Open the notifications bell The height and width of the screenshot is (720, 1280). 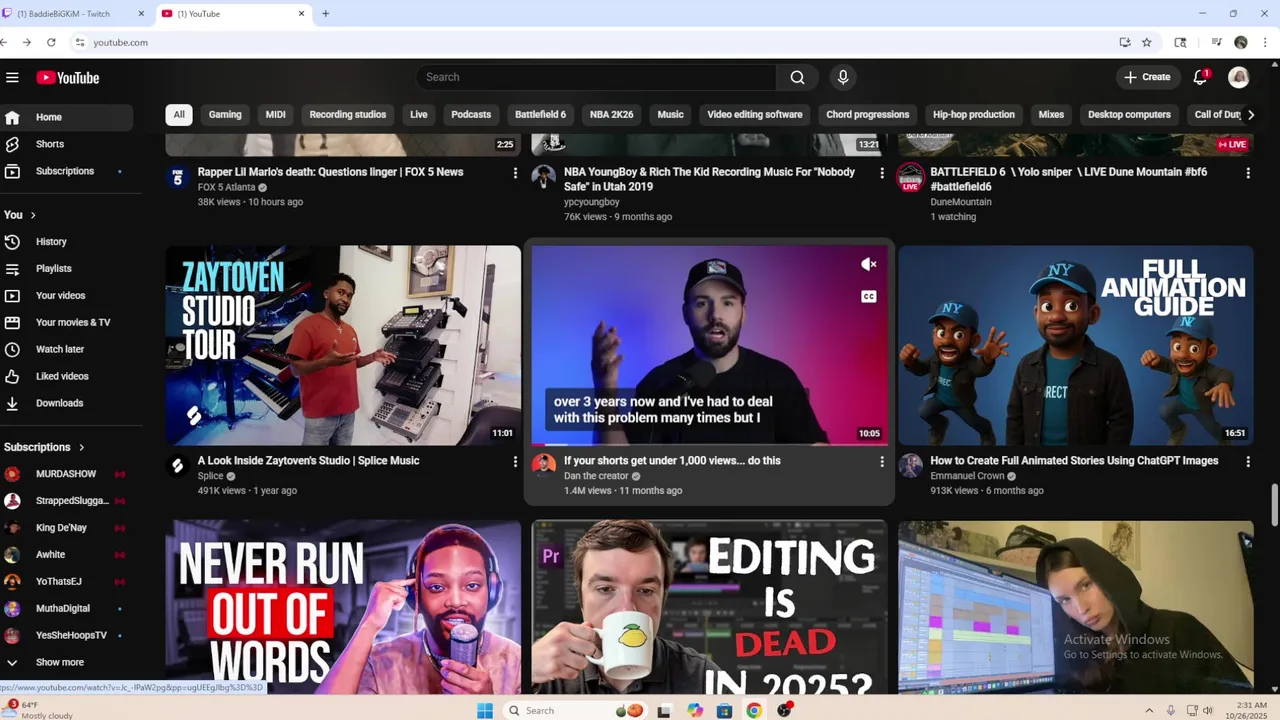pos(1200,77)
